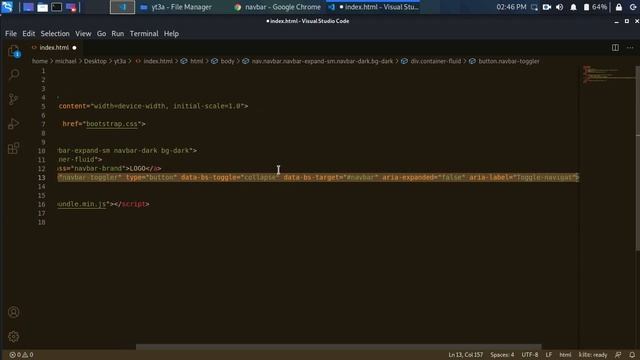Screen dimensions: 640x360
Task: Click 'UTF-8' encoding in status bar
Action: [x=530, y=355]
